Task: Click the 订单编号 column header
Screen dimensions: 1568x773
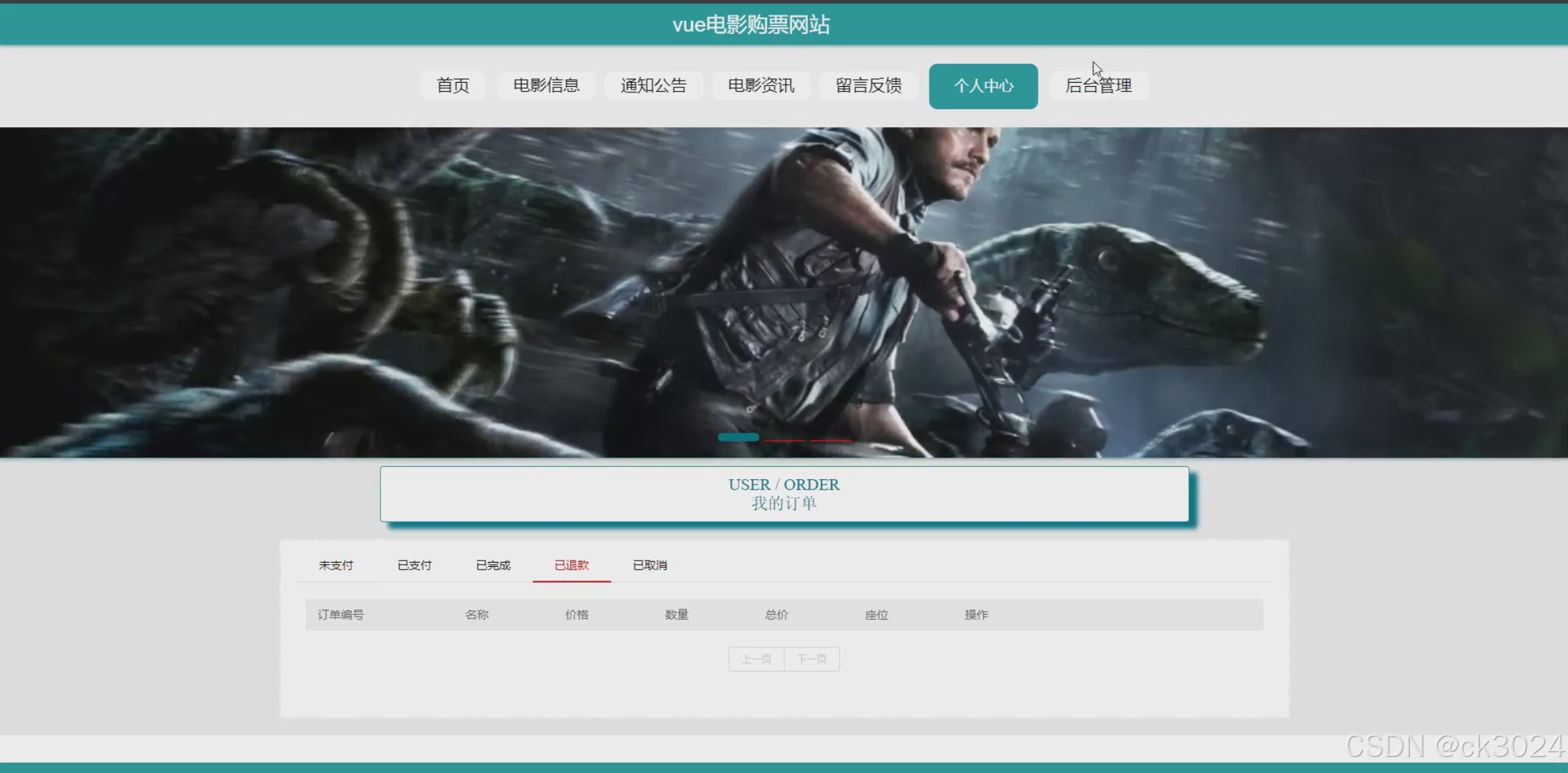Action: (340, 615)
